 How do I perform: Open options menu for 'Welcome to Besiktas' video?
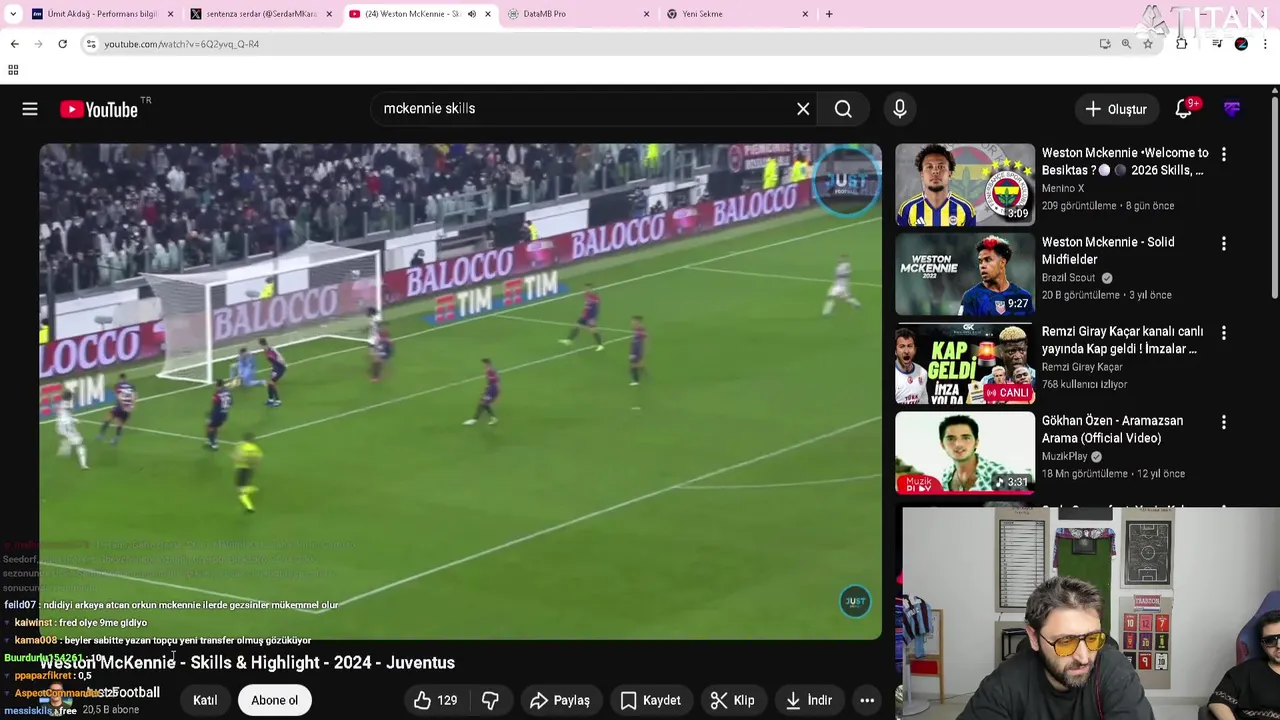[x=1224, y=154]
